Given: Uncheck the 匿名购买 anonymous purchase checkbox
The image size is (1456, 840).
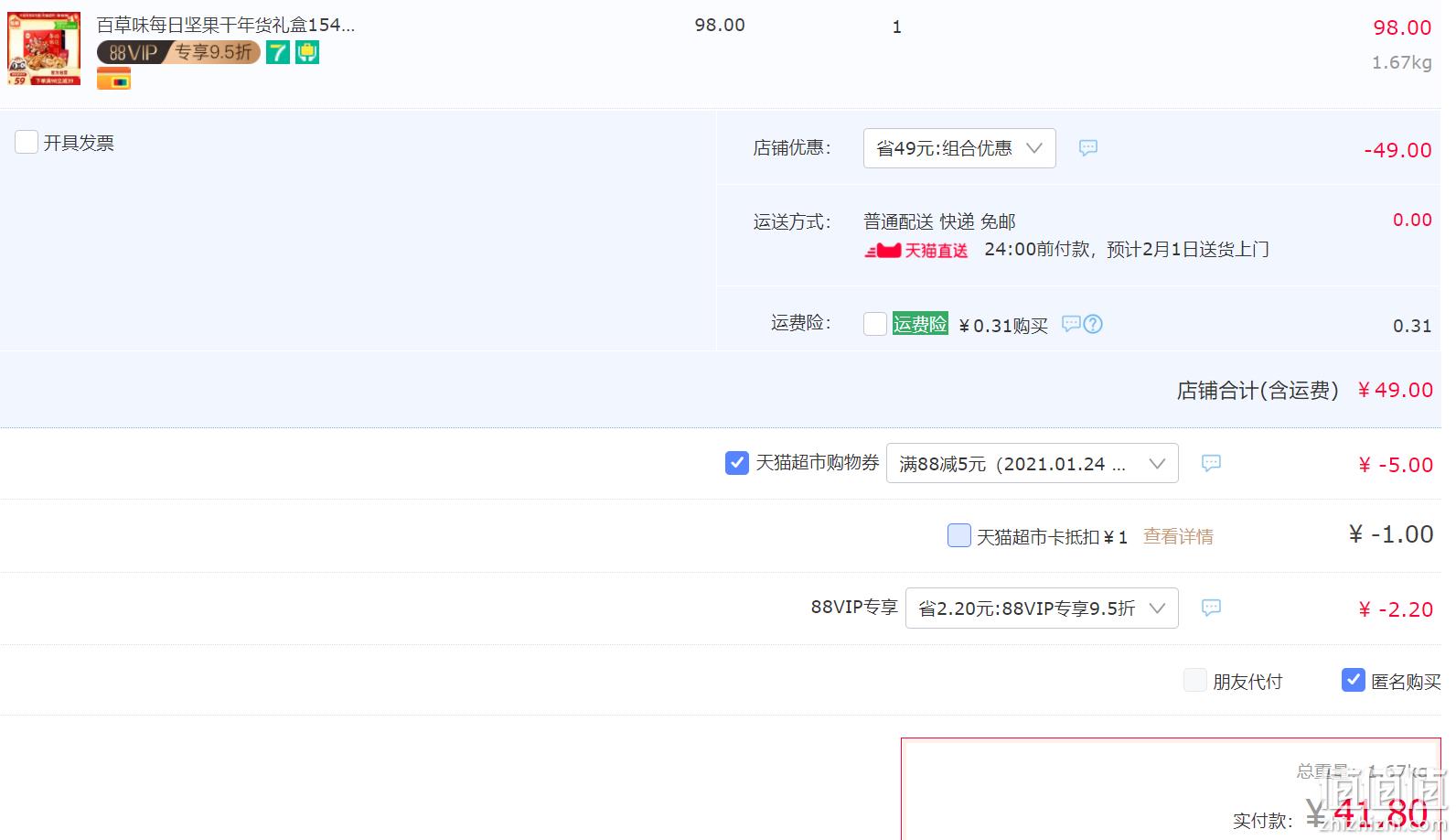Looking at the screenshot, I should coord(1354,680).
